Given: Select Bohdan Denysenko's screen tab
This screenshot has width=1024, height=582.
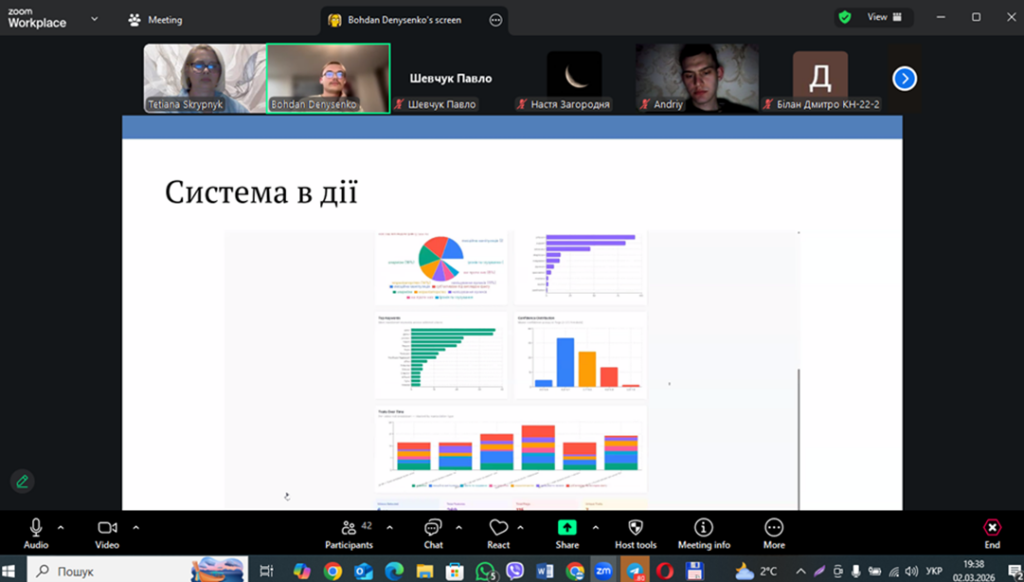Looking at the screenshot, I should [x=405, y=20].
